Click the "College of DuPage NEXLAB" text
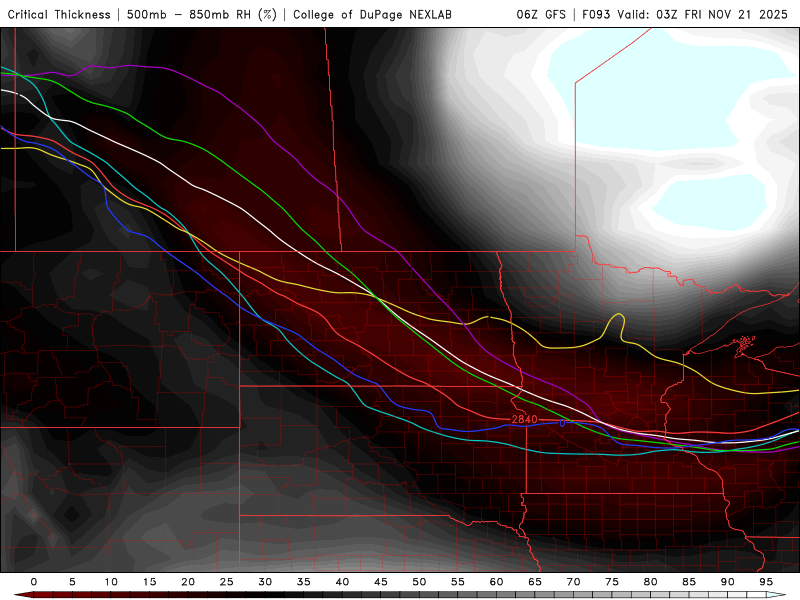This screenshot has width=800, height=600. click(x=372, y=14)
